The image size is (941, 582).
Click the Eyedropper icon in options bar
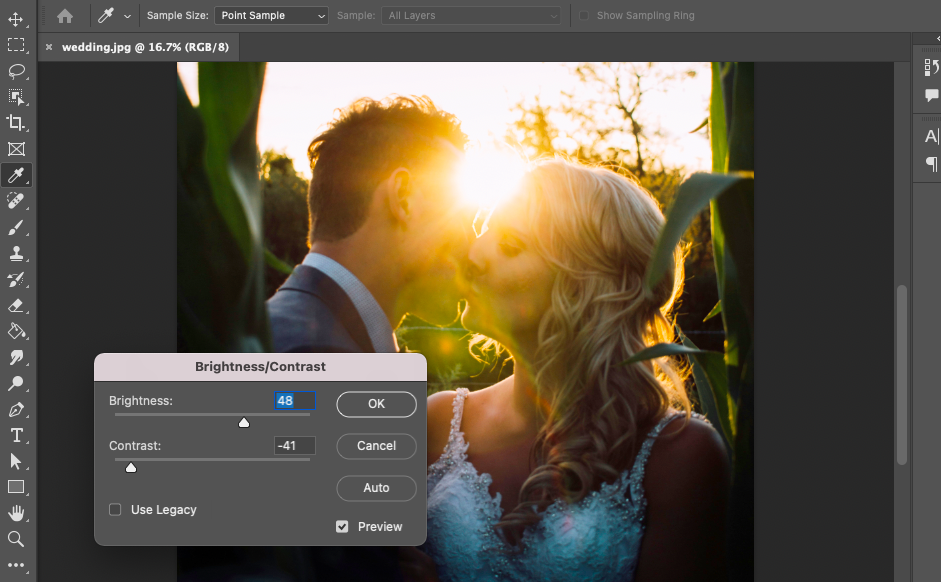tap(106, 16)
